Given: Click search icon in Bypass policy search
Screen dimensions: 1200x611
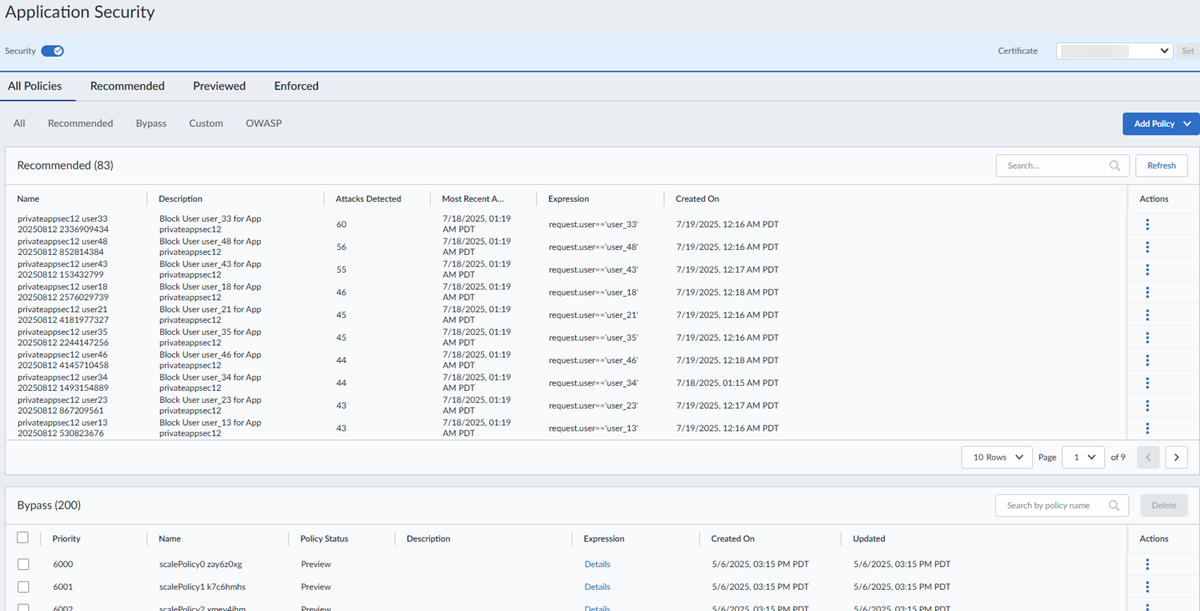Looking at the screenshot, I should 1114,506.
